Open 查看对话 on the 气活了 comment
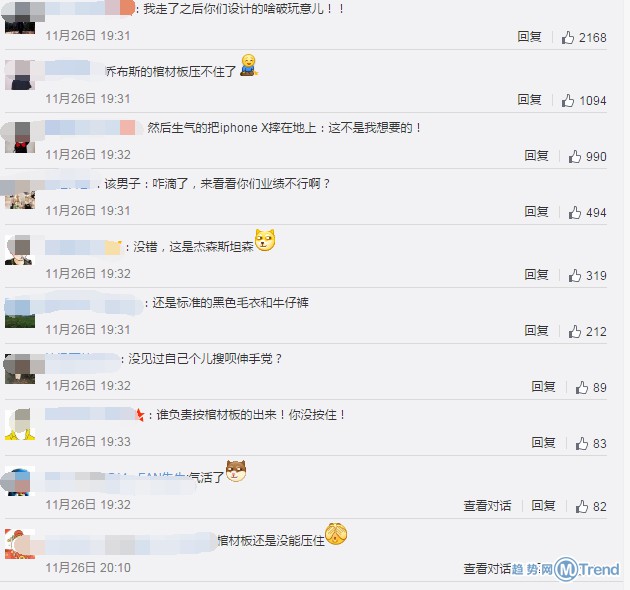 (487, 506)
